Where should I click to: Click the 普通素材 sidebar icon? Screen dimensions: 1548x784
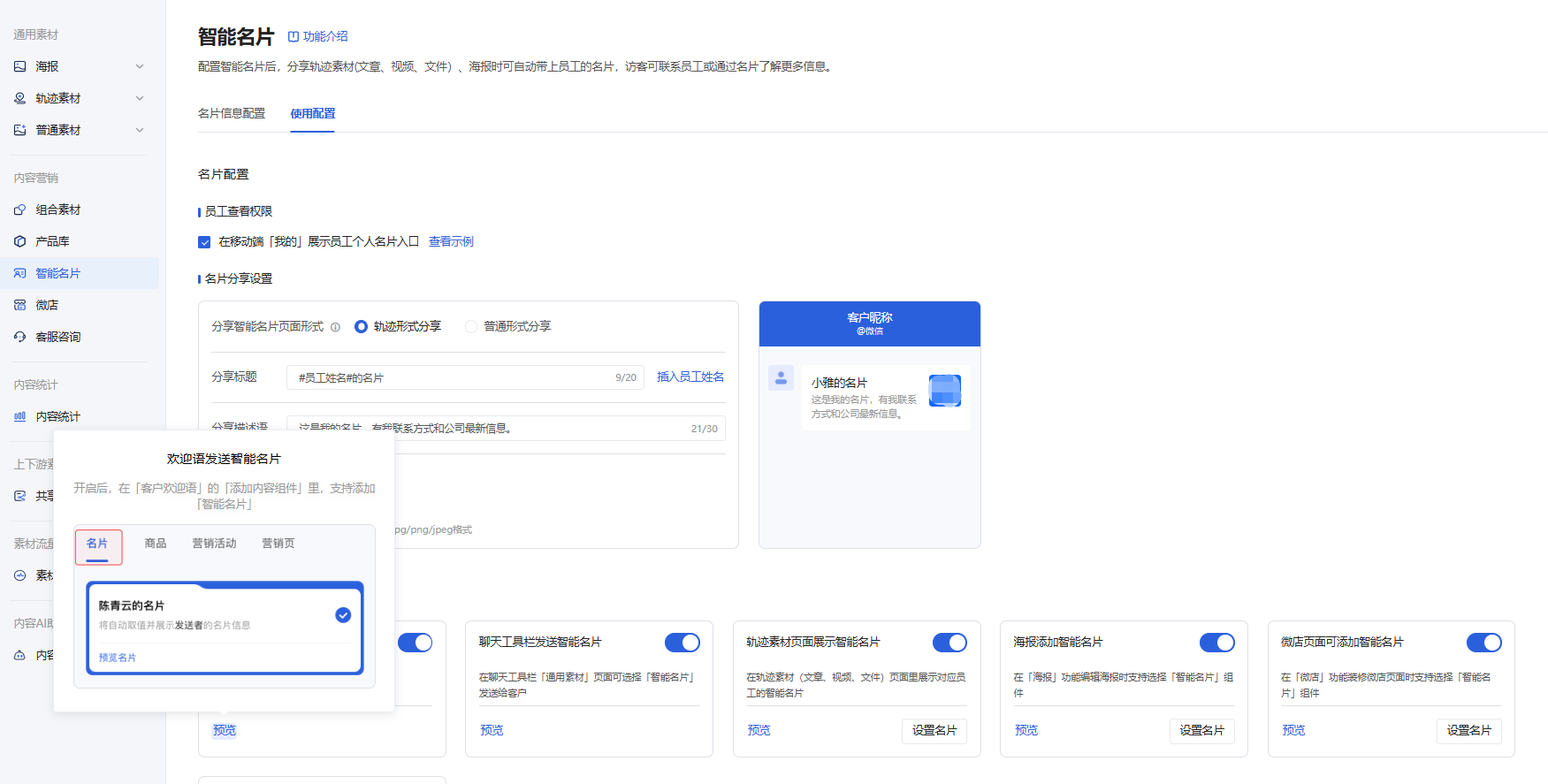click(x=20, y=130)
